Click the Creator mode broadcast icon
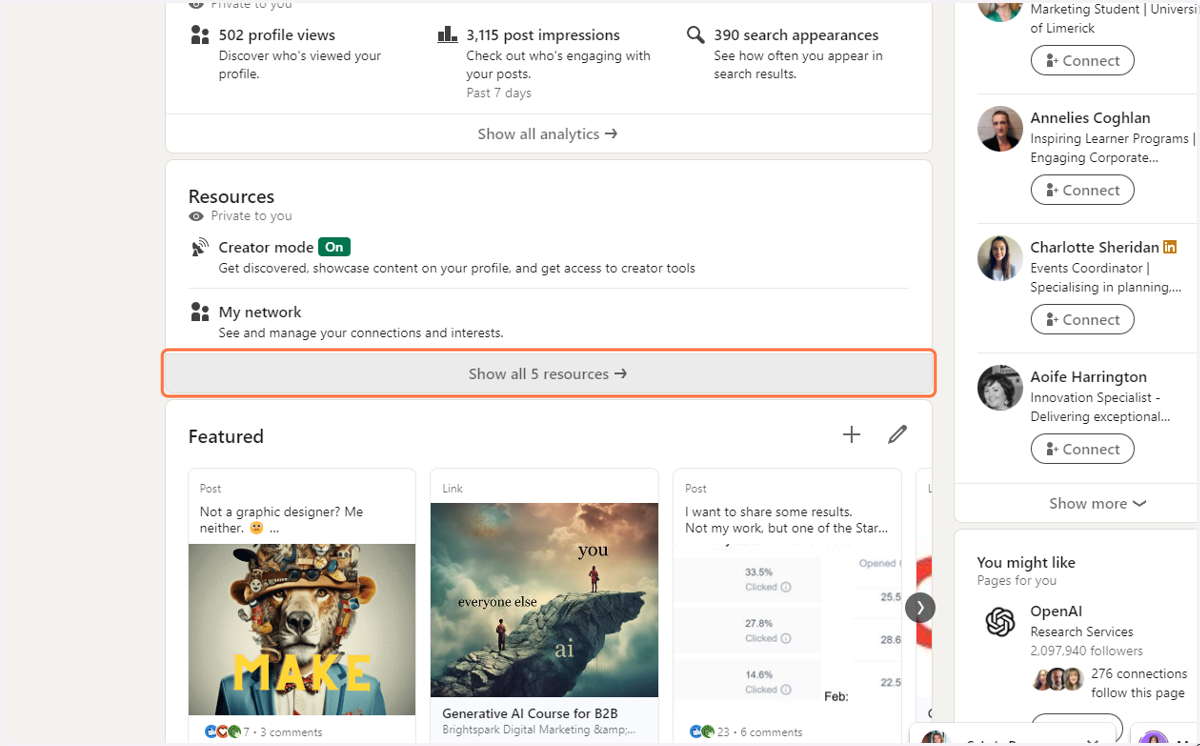 coord(200,247)
